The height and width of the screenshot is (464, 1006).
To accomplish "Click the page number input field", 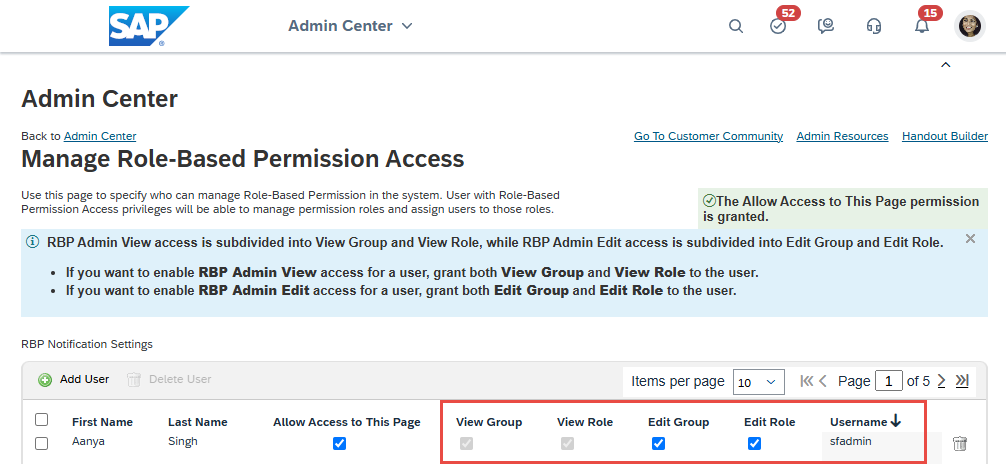I will click(888, 381).
